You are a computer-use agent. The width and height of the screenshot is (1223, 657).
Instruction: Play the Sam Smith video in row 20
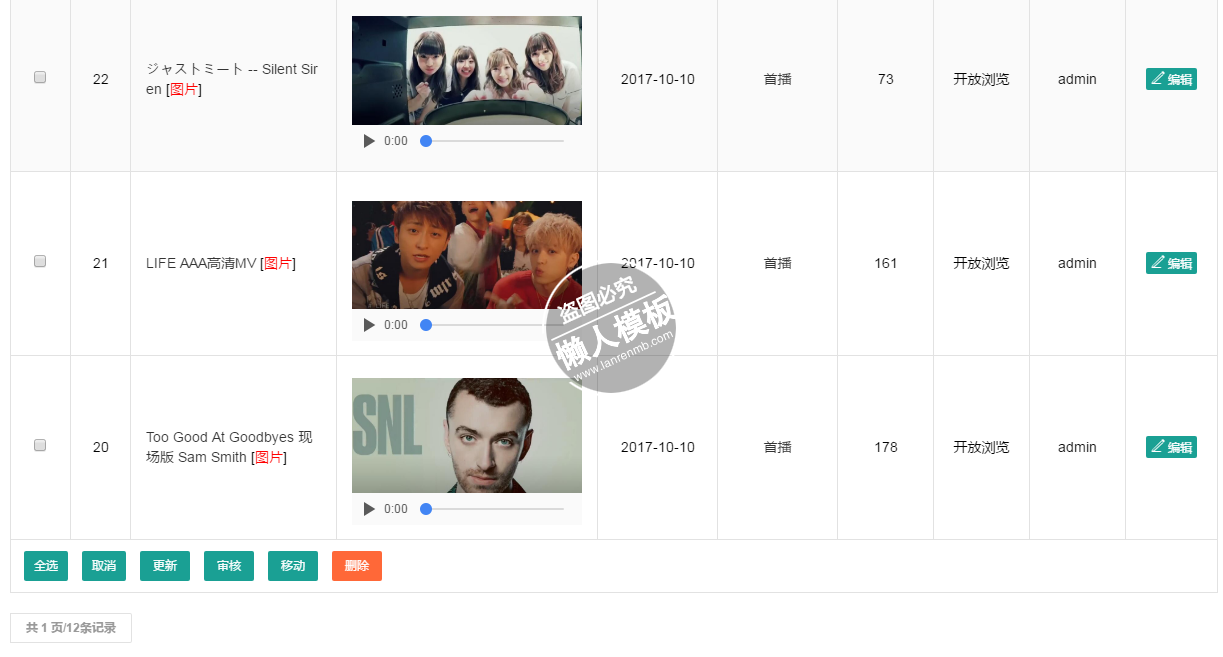coord(369,509)
